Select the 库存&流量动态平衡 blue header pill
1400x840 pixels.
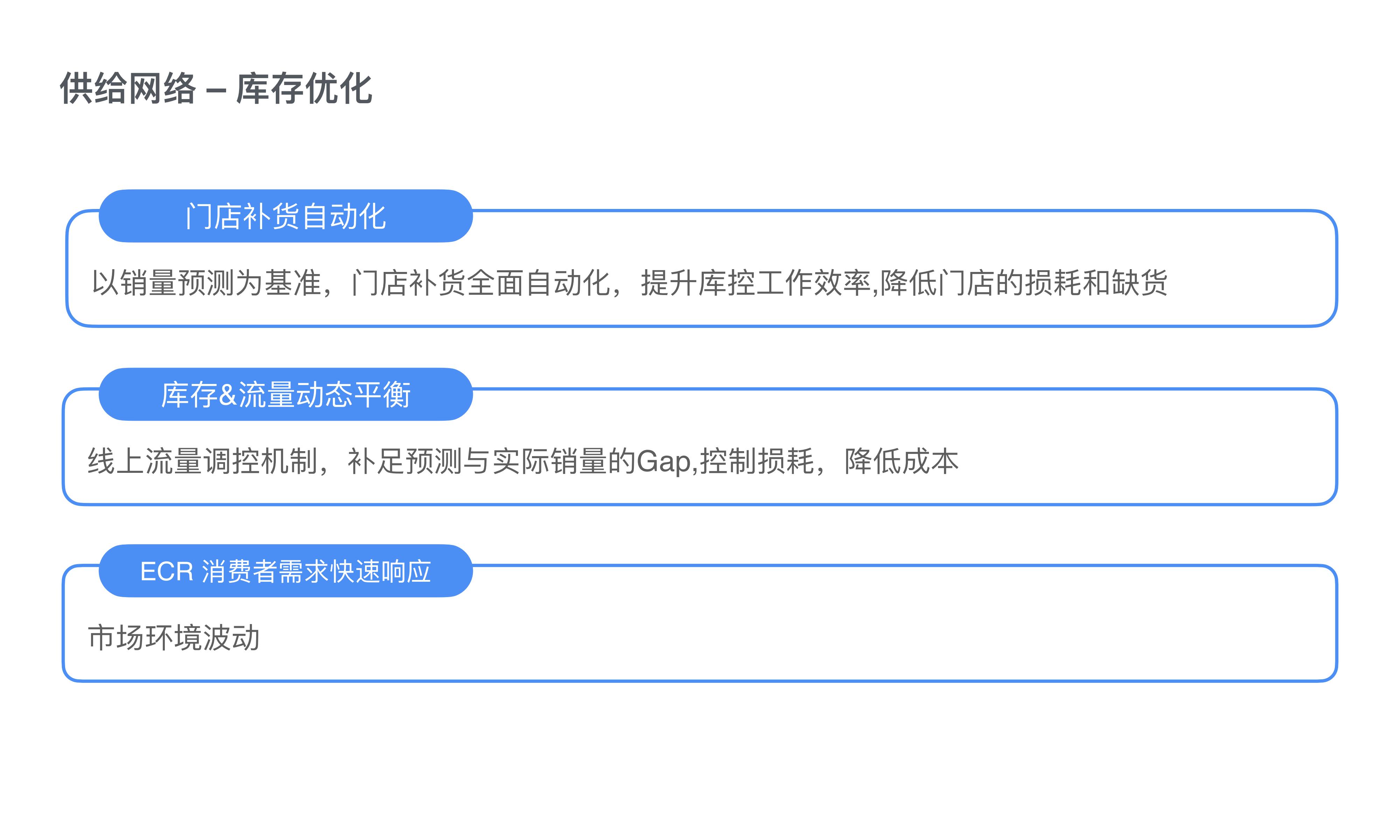[x=286, y=394]
